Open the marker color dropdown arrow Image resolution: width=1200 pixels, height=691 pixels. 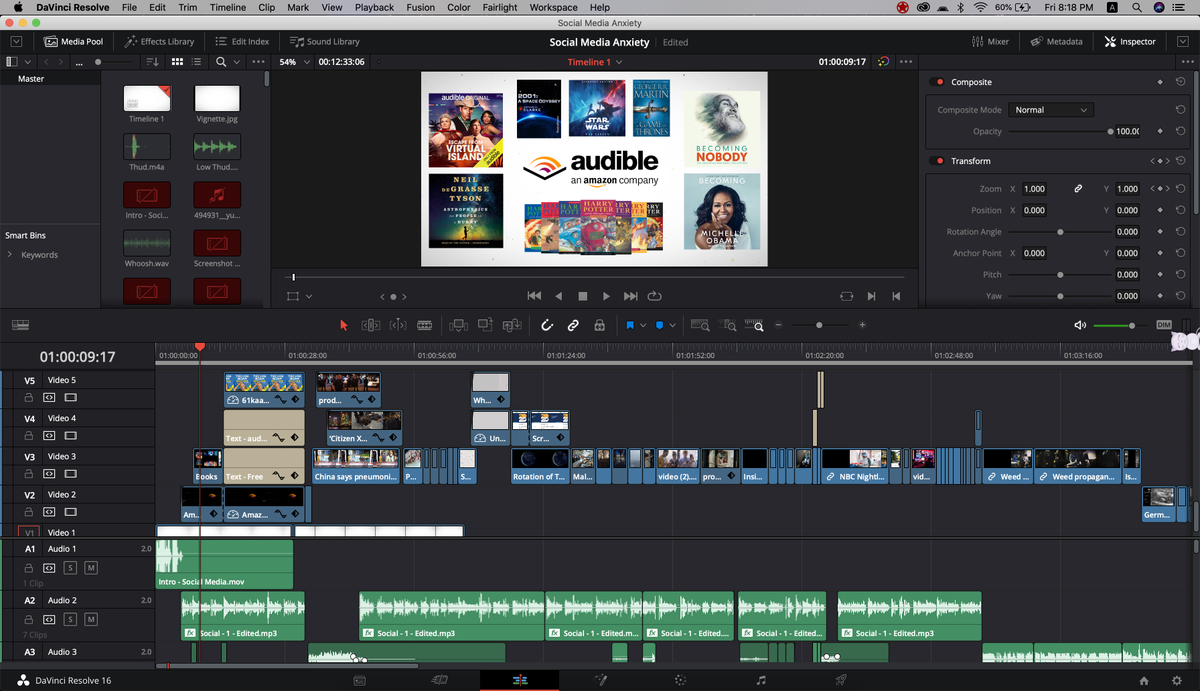click(673, 325)
